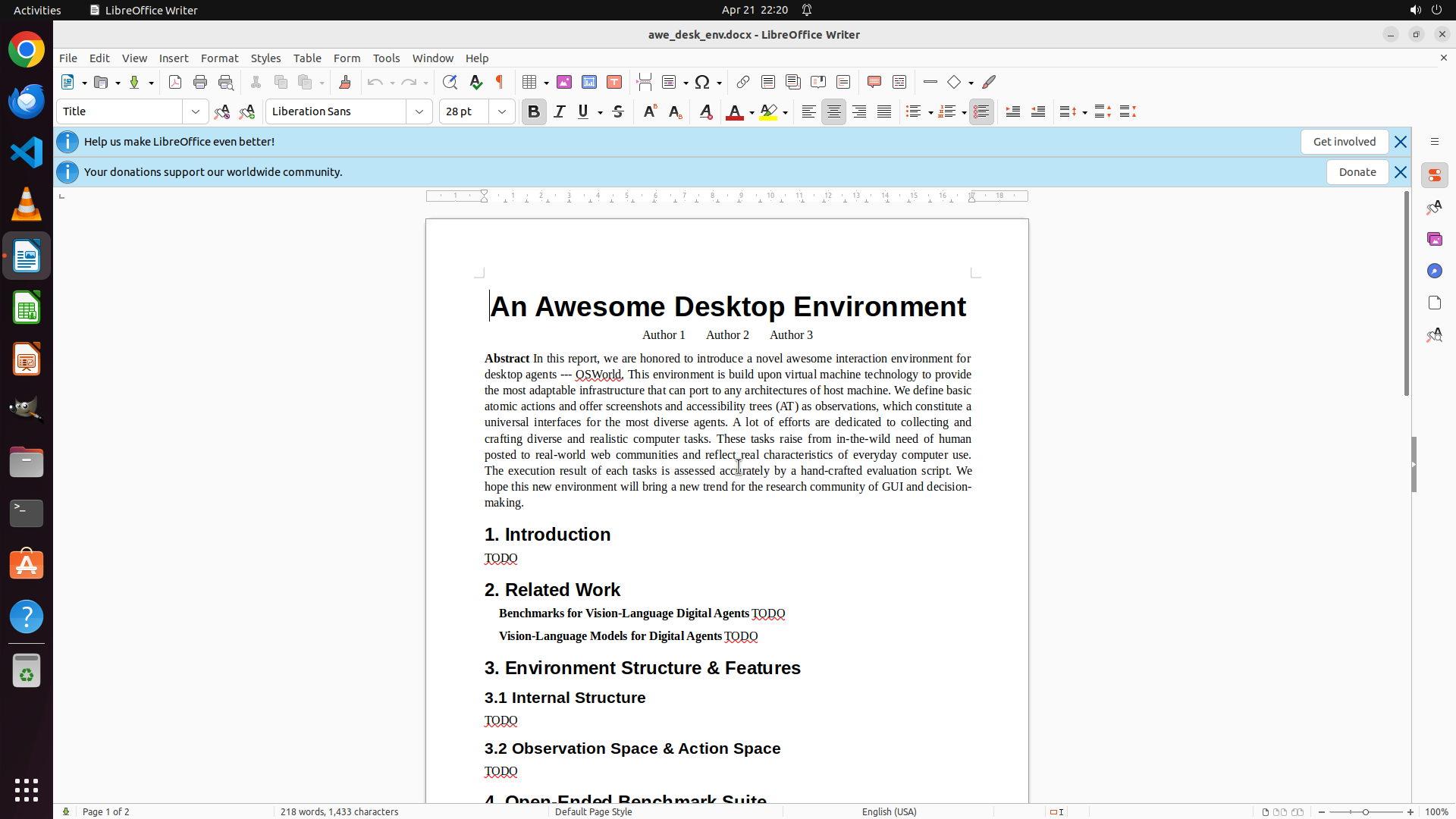The width and height of the screenshot is (1456, 819).
Task: Insert a special character symbol
Action: (702, 82)
